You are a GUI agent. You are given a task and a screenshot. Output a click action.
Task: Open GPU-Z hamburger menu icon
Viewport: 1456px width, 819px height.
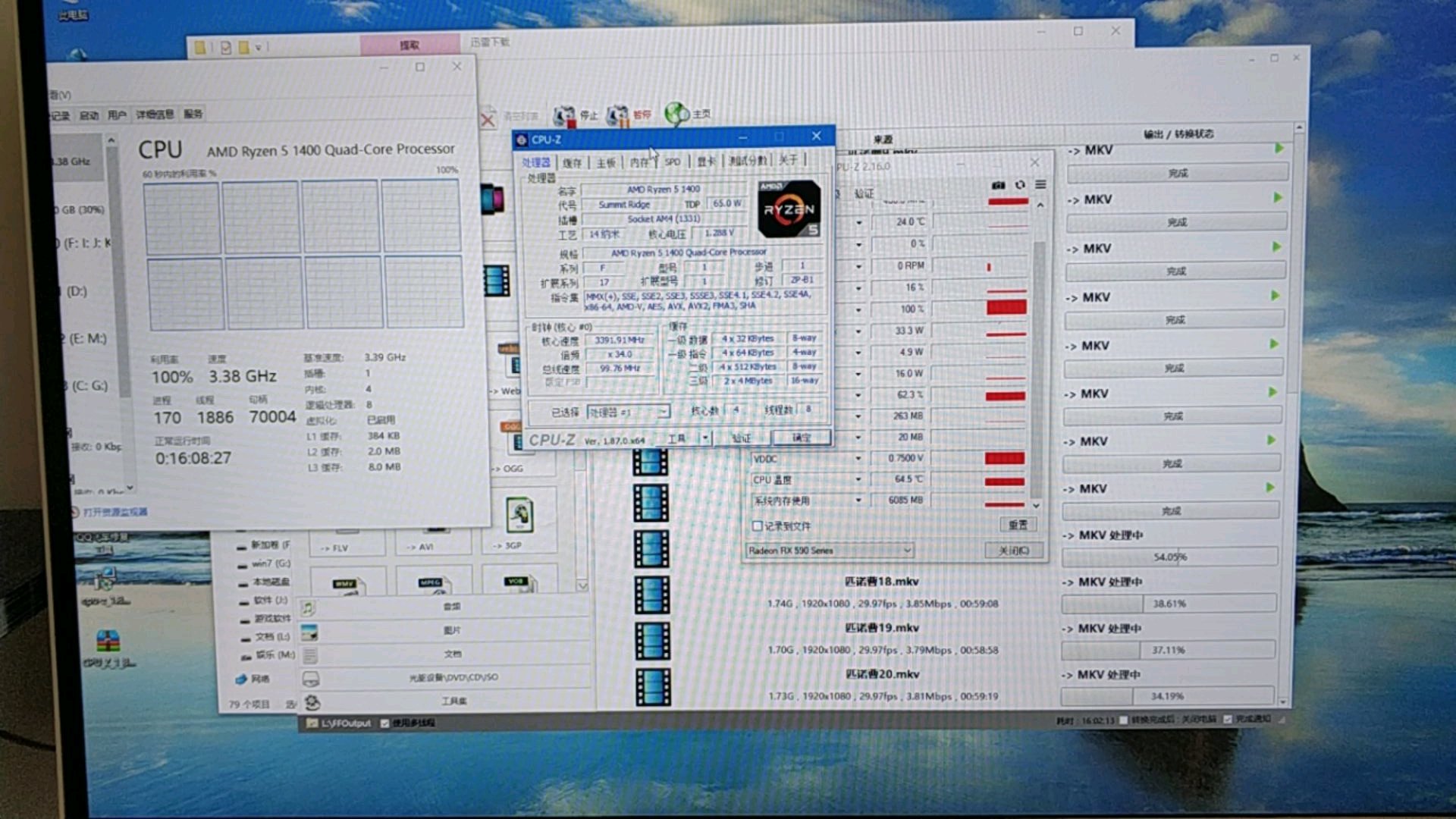point(1040,185)
